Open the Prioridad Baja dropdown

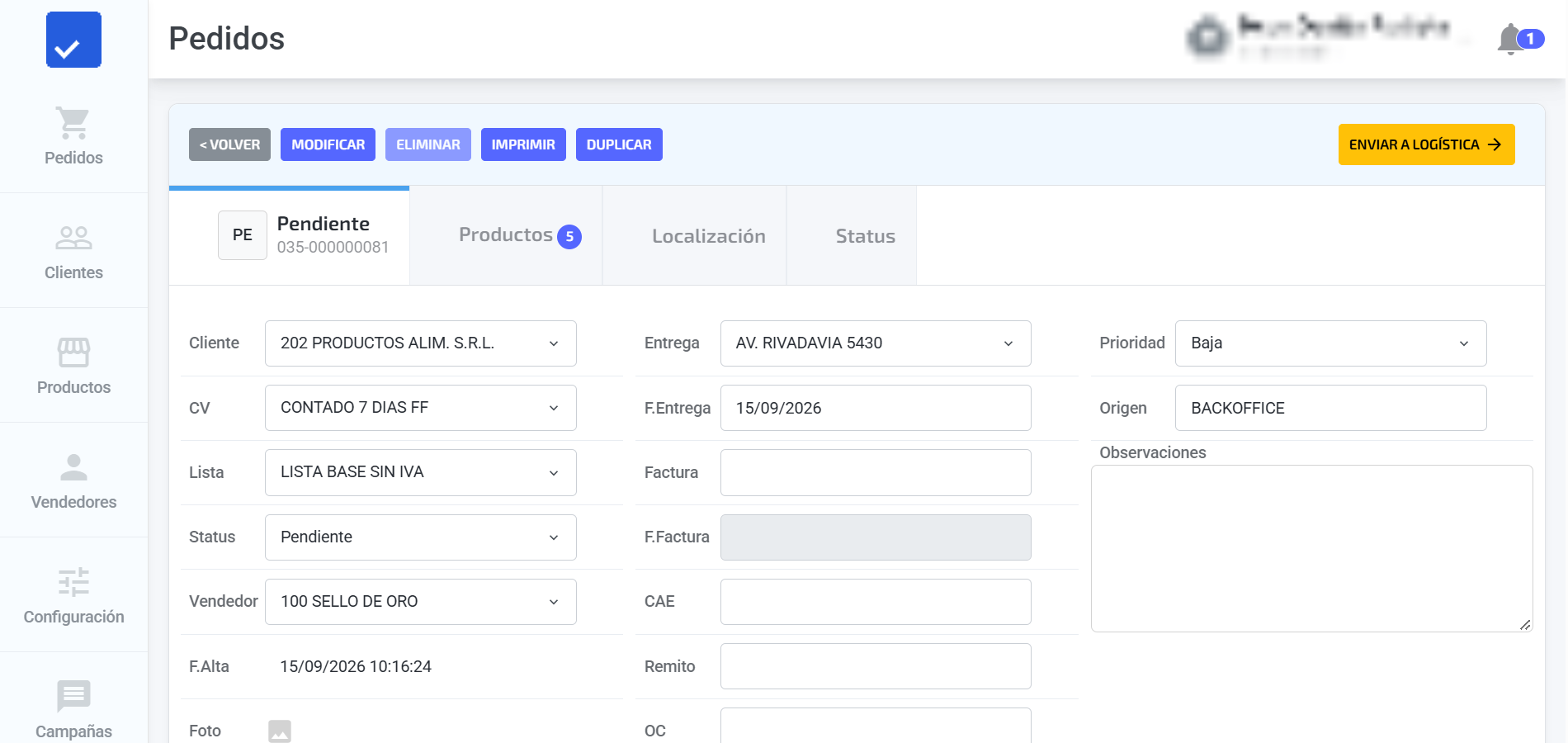(1331, 343)
